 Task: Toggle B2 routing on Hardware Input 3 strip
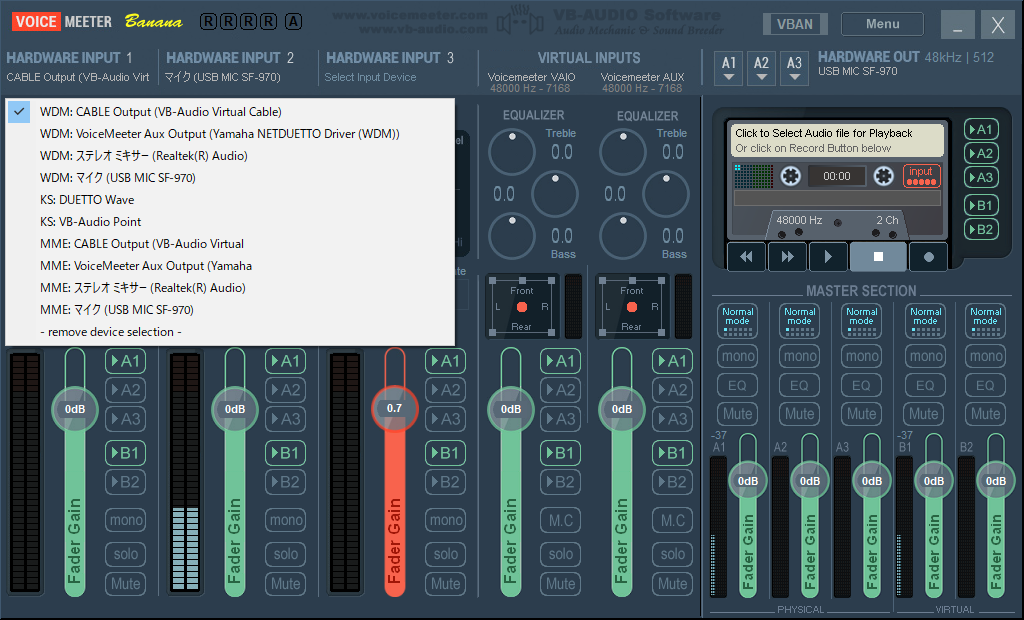tap(445, 482)
